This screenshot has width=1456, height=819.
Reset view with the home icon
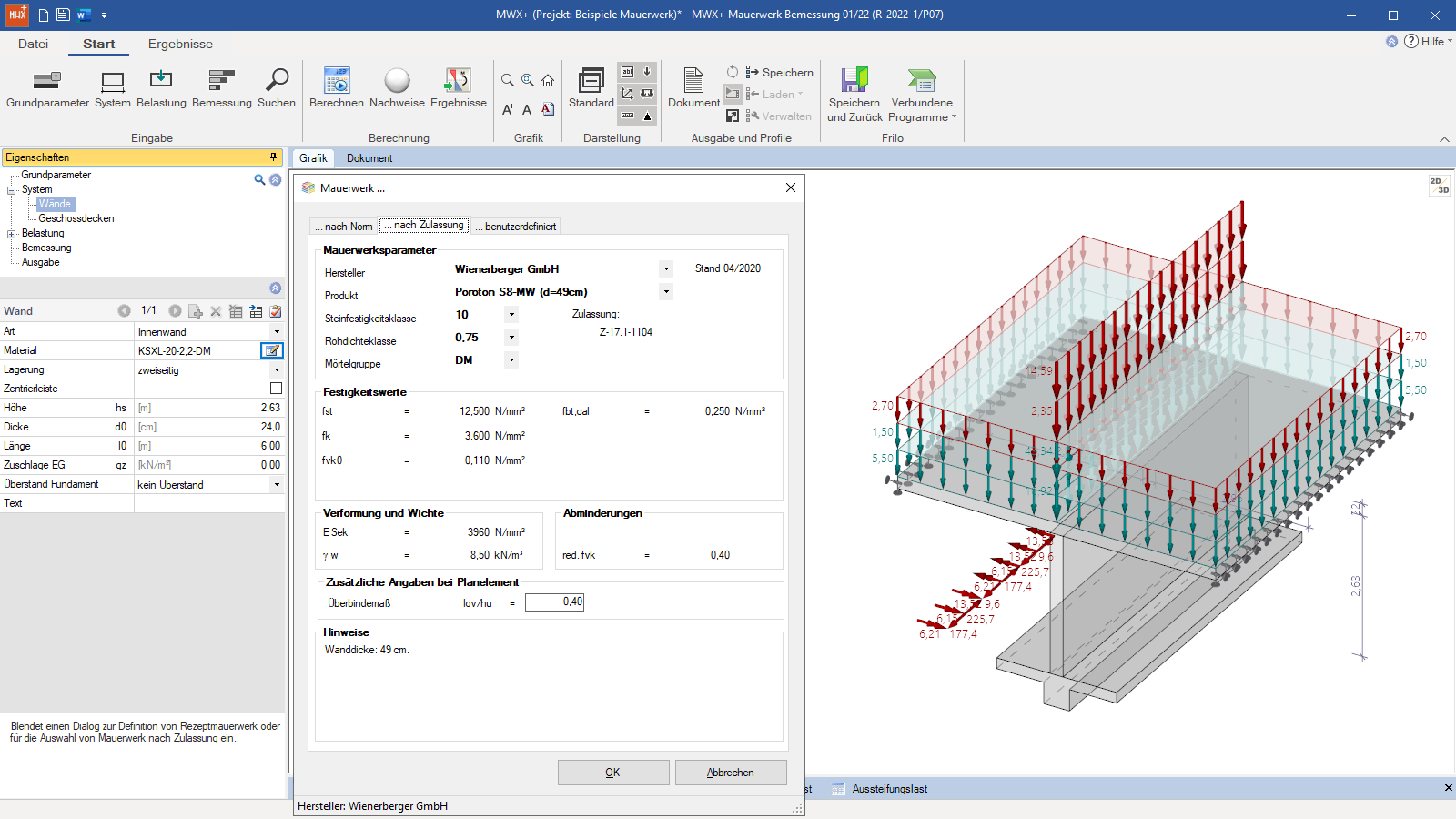click(548, 80)
